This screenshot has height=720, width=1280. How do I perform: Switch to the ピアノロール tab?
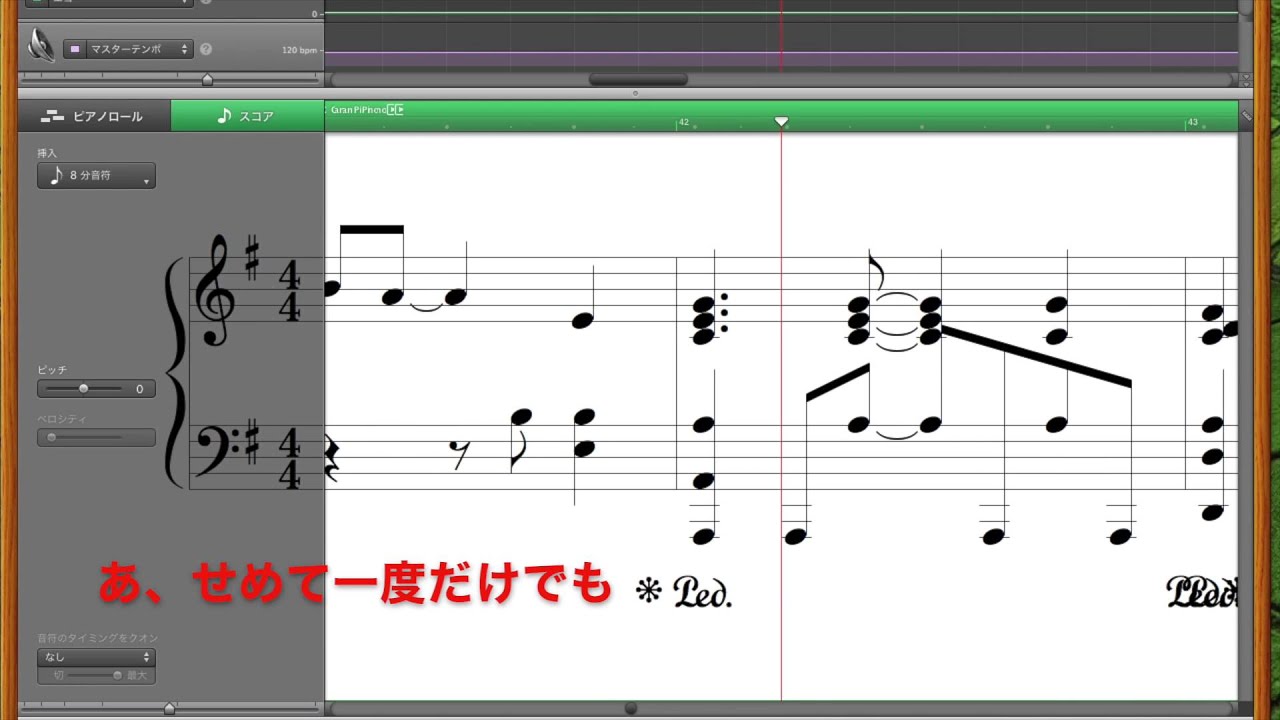[x=94, y=116]
